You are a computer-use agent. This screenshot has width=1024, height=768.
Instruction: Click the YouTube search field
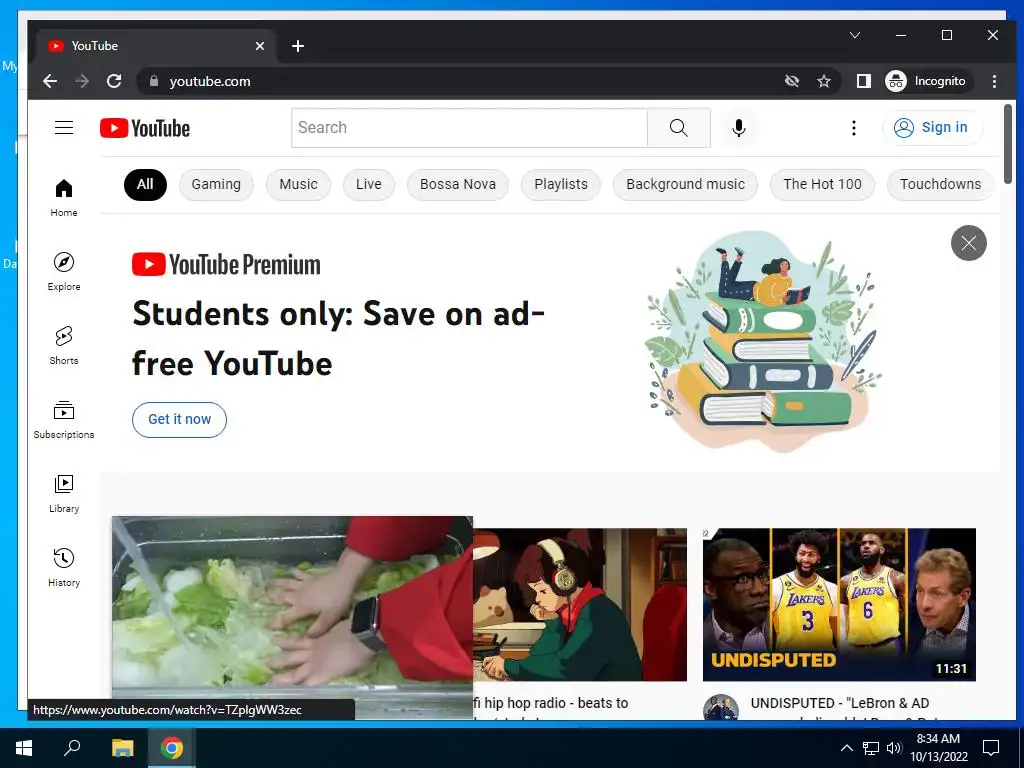(x=469, y=128)
